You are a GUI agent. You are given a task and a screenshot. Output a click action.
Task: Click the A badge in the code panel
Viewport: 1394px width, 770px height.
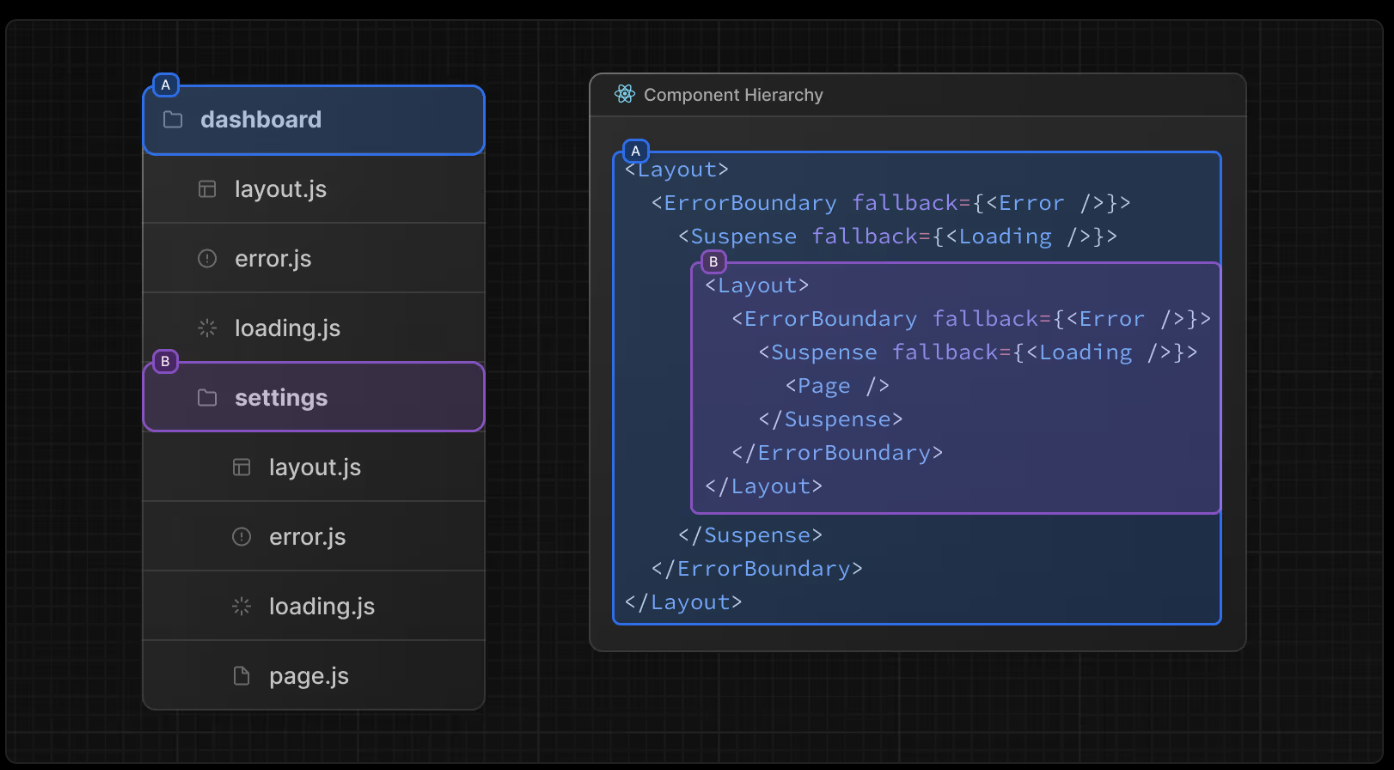(636, 151)
